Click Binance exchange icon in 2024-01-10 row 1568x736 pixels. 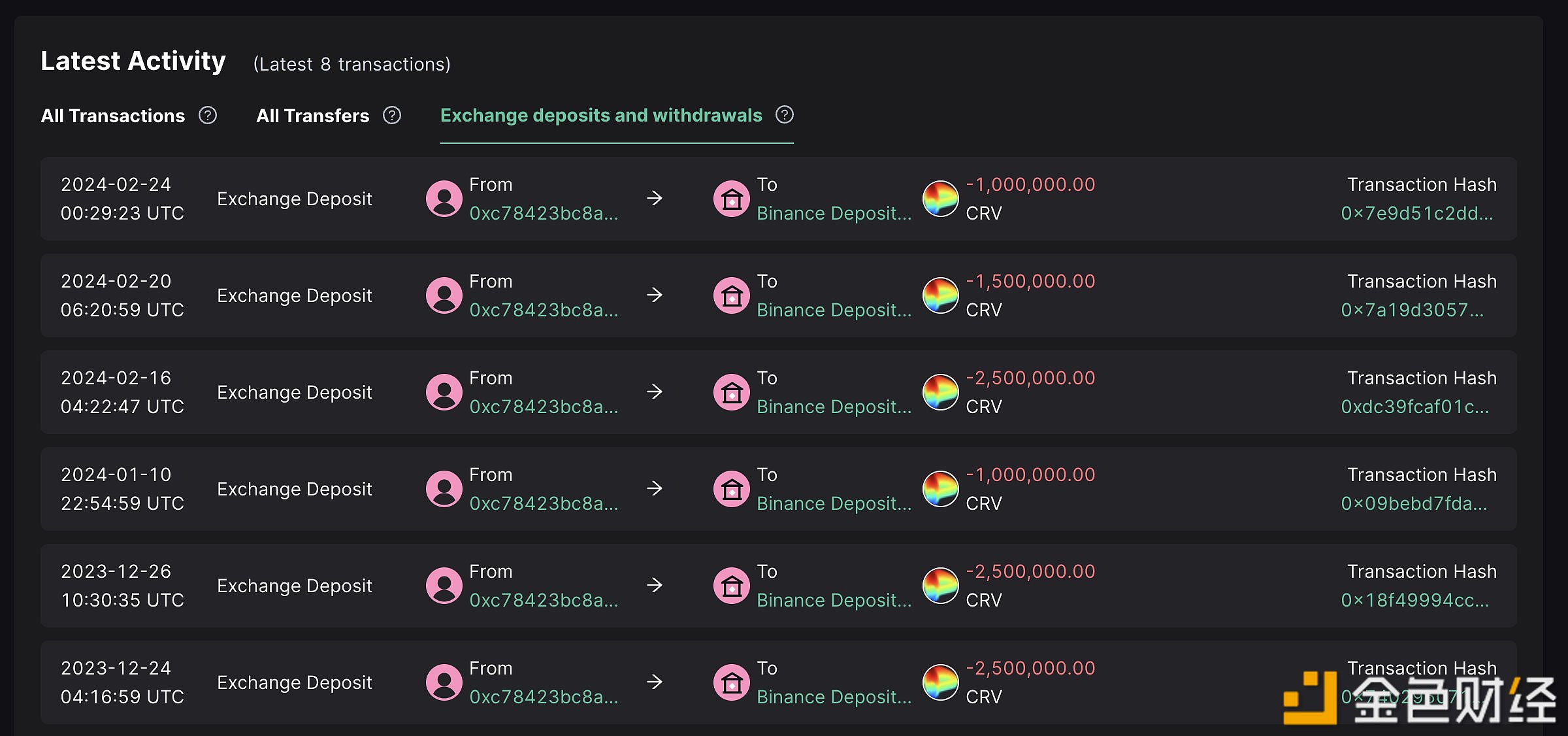click(732, 489)
